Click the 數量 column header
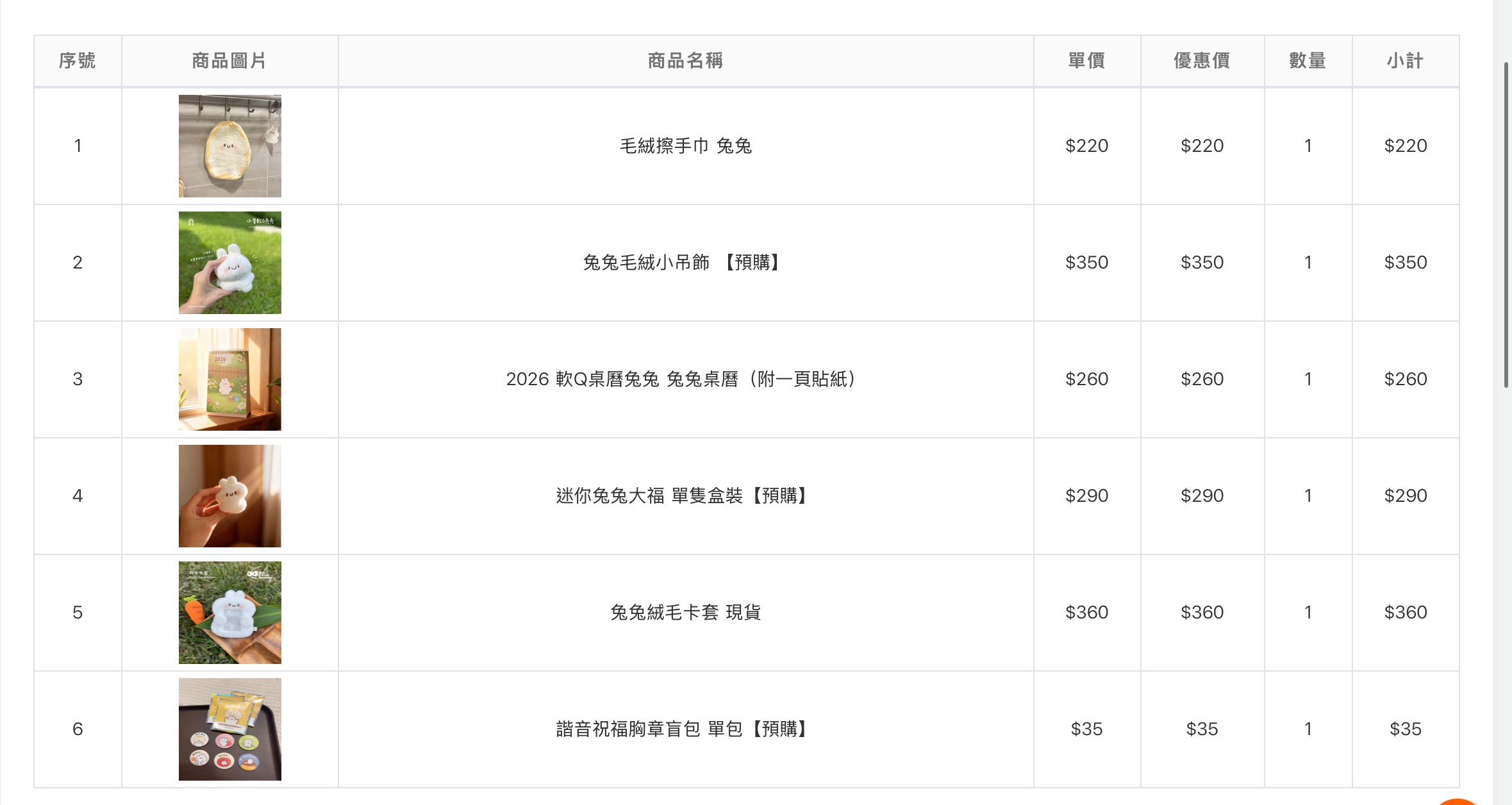1512x805 pixels. pyautogui.click(x=1308, y=61)
